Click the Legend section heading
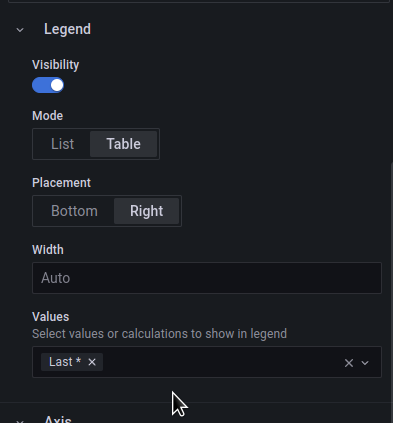This screenshot has width=393, height=423. click(67, 29)
